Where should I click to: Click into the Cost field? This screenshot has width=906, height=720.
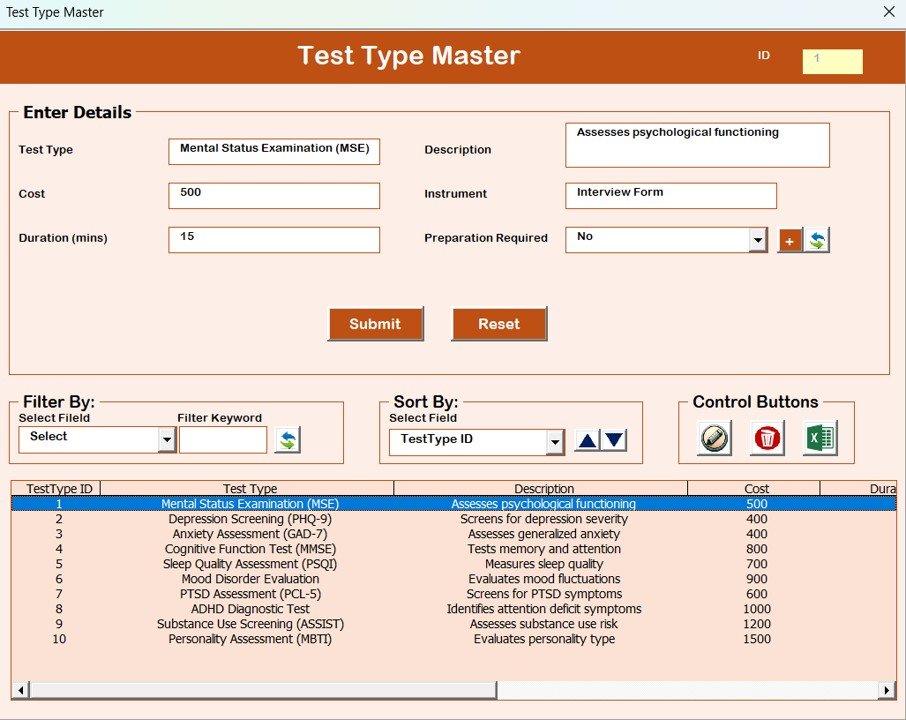(274, 195)
